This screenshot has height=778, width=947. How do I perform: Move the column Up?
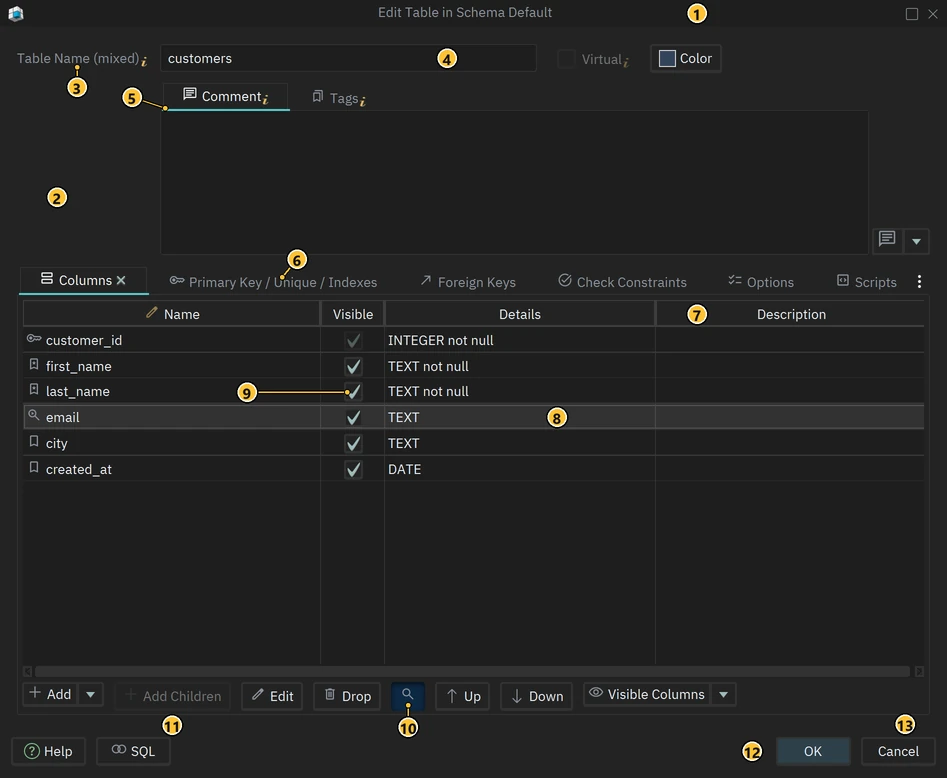(x=463, y=696)
